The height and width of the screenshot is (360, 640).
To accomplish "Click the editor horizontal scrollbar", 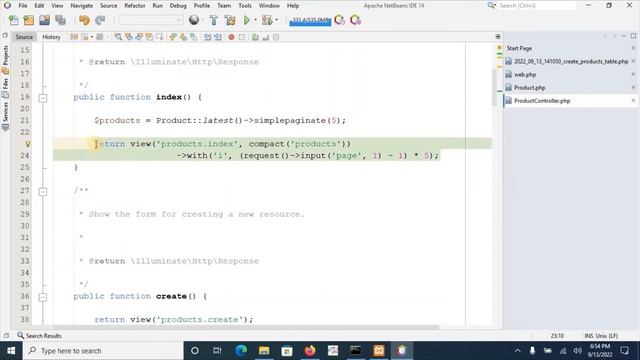I will tap(246, 327).
